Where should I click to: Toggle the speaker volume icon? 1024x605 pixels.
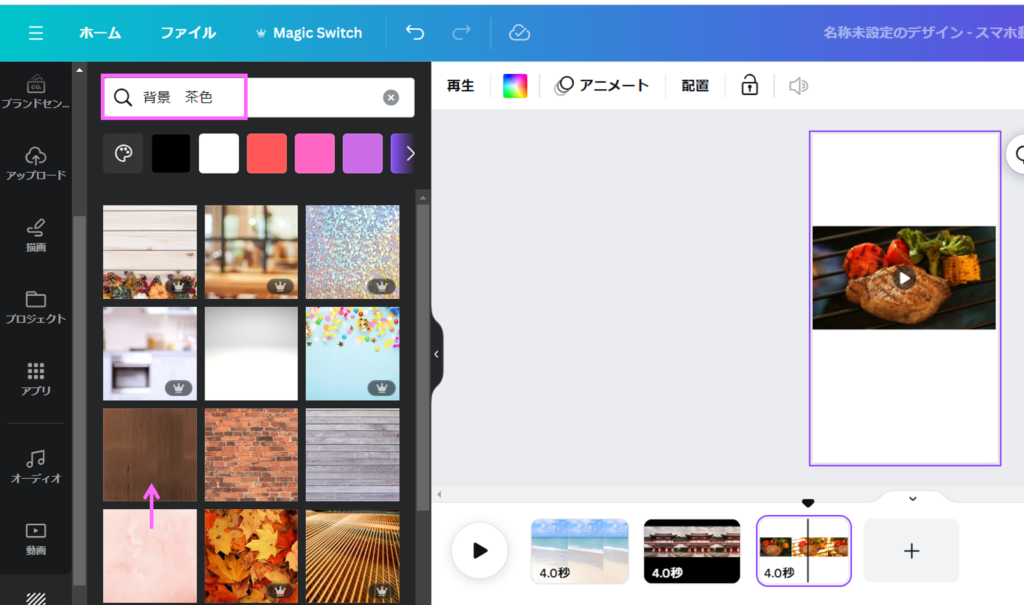(798, 86)
